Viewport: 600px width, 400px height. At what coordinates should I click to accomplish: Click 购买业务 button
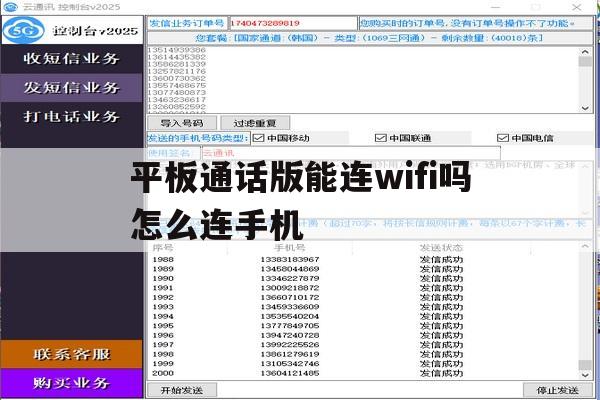pyautogui.click(x=72, y=383)
